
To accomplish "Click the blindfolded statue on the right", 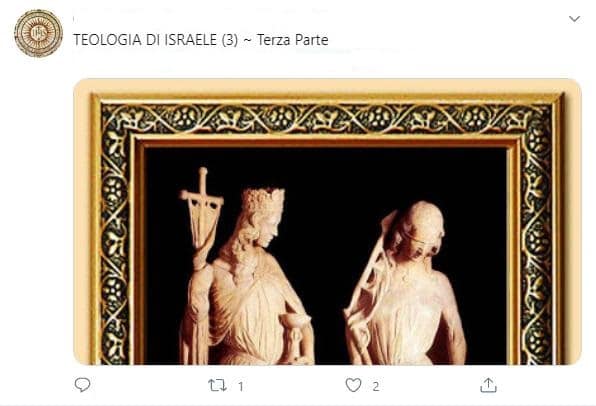I will (406, 283).
